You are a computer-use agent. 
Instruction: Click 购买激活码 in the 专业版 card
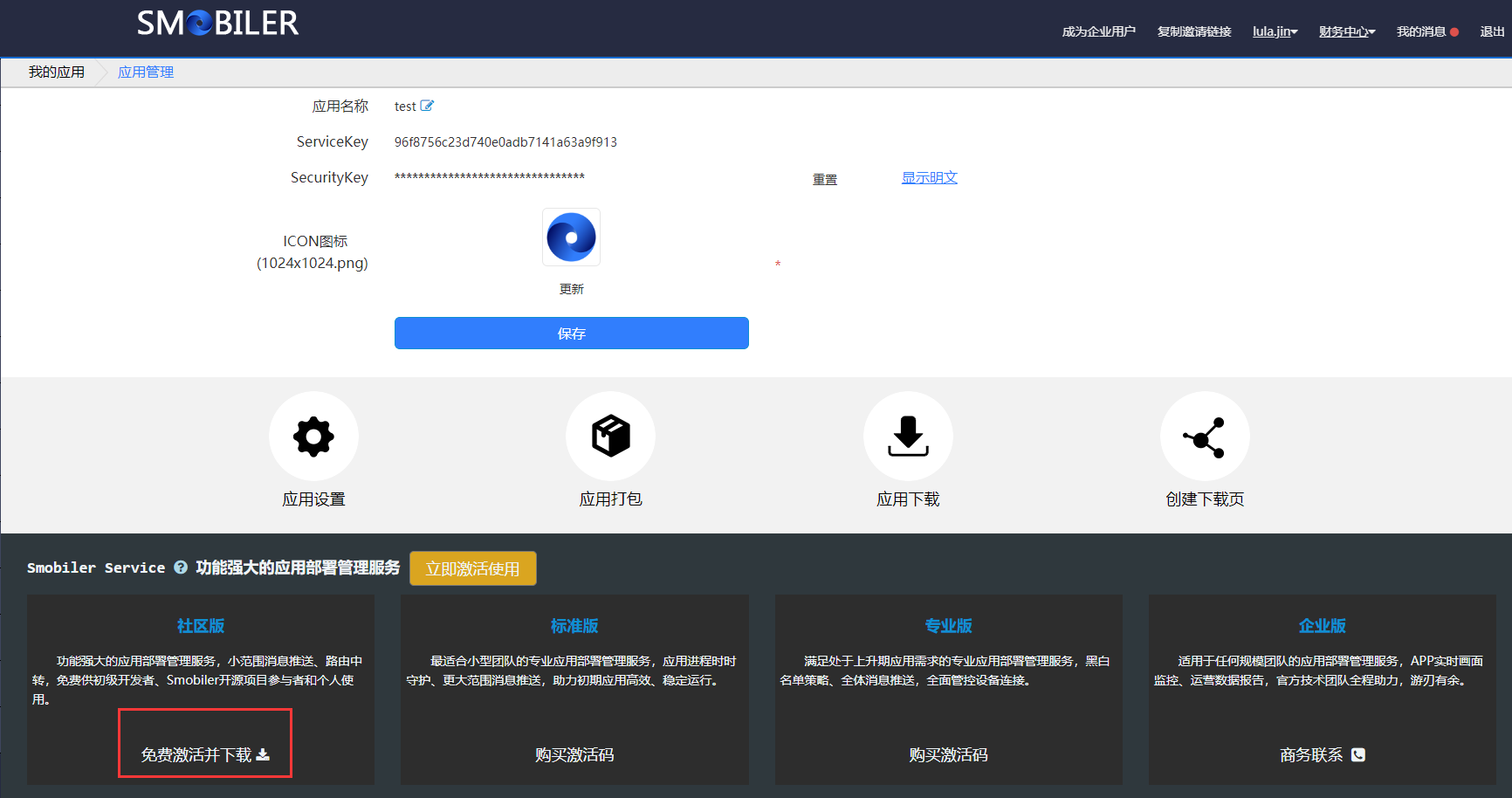tap(948, 755)
